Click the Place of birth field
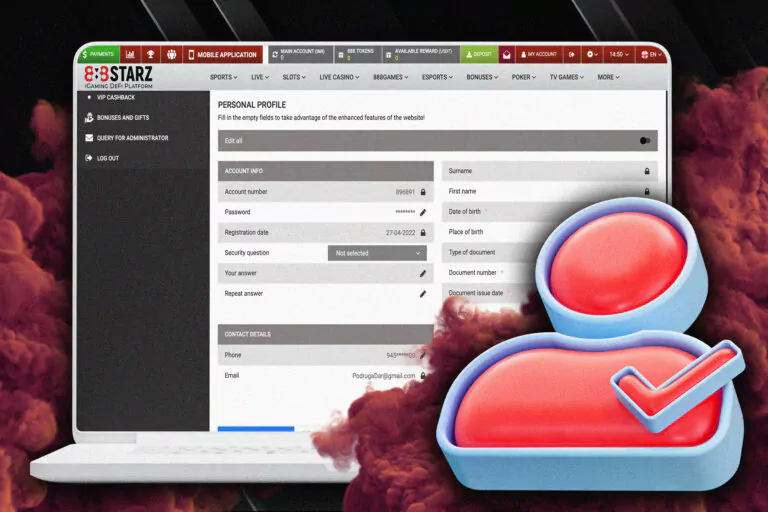The image size is (768, 512). point(495,232)
